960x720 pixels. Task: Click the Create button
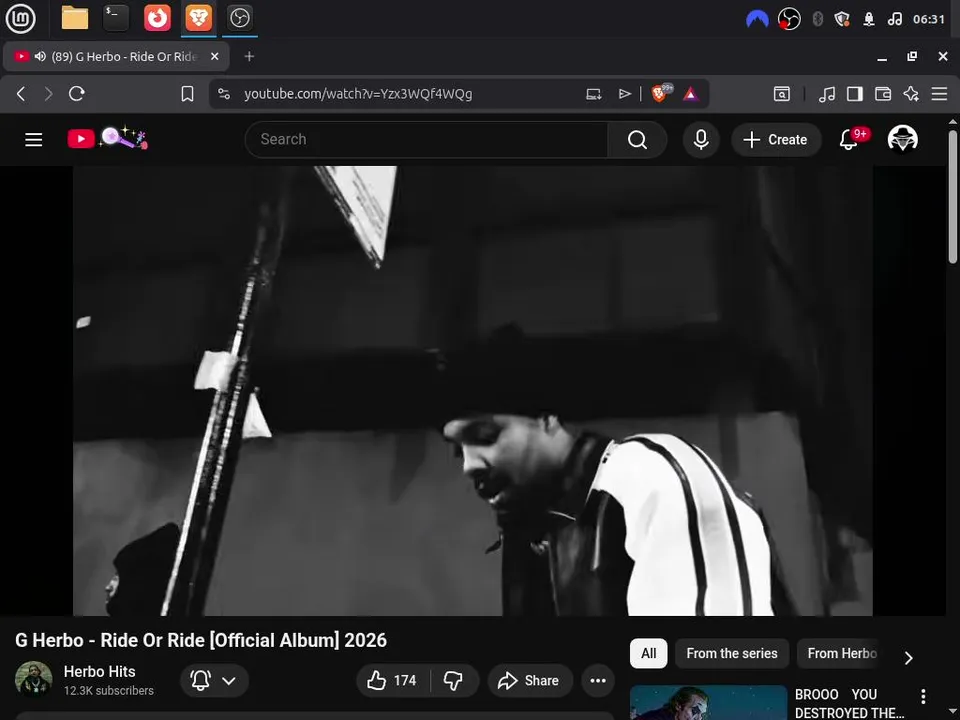[776, 140]
